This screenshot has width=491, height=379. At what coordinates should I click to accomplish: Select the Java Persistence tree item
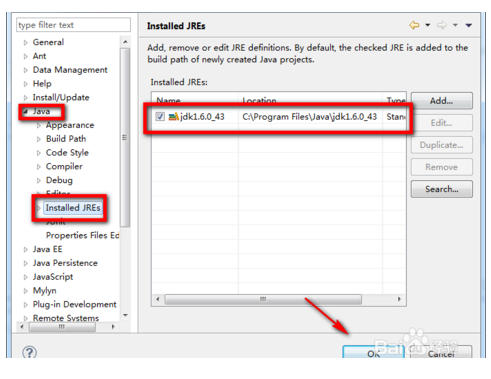[65, 263]
